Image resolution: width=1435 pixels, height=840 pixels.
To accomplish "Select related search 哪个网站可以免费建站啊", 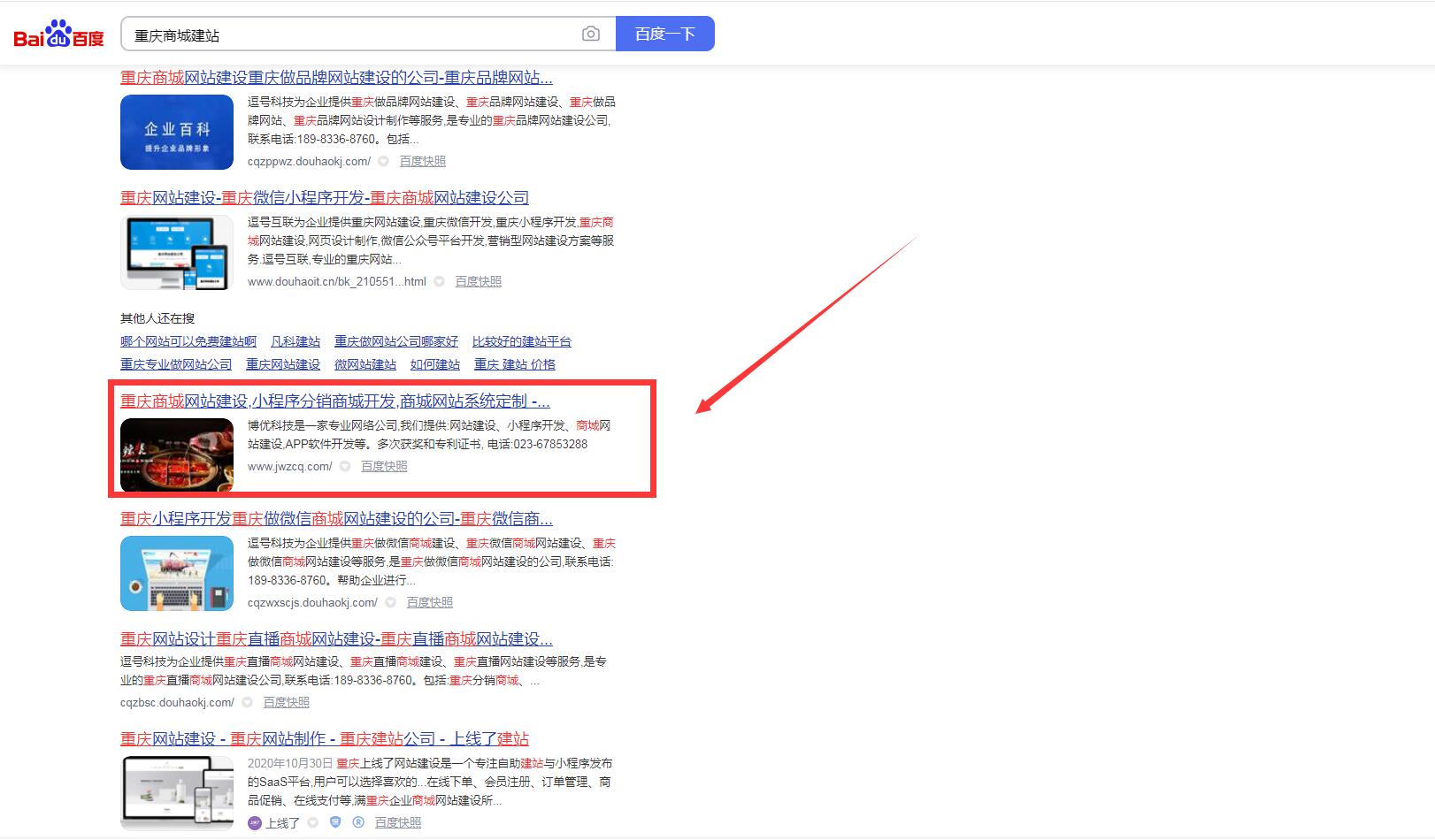I will (x=188, y=342).
